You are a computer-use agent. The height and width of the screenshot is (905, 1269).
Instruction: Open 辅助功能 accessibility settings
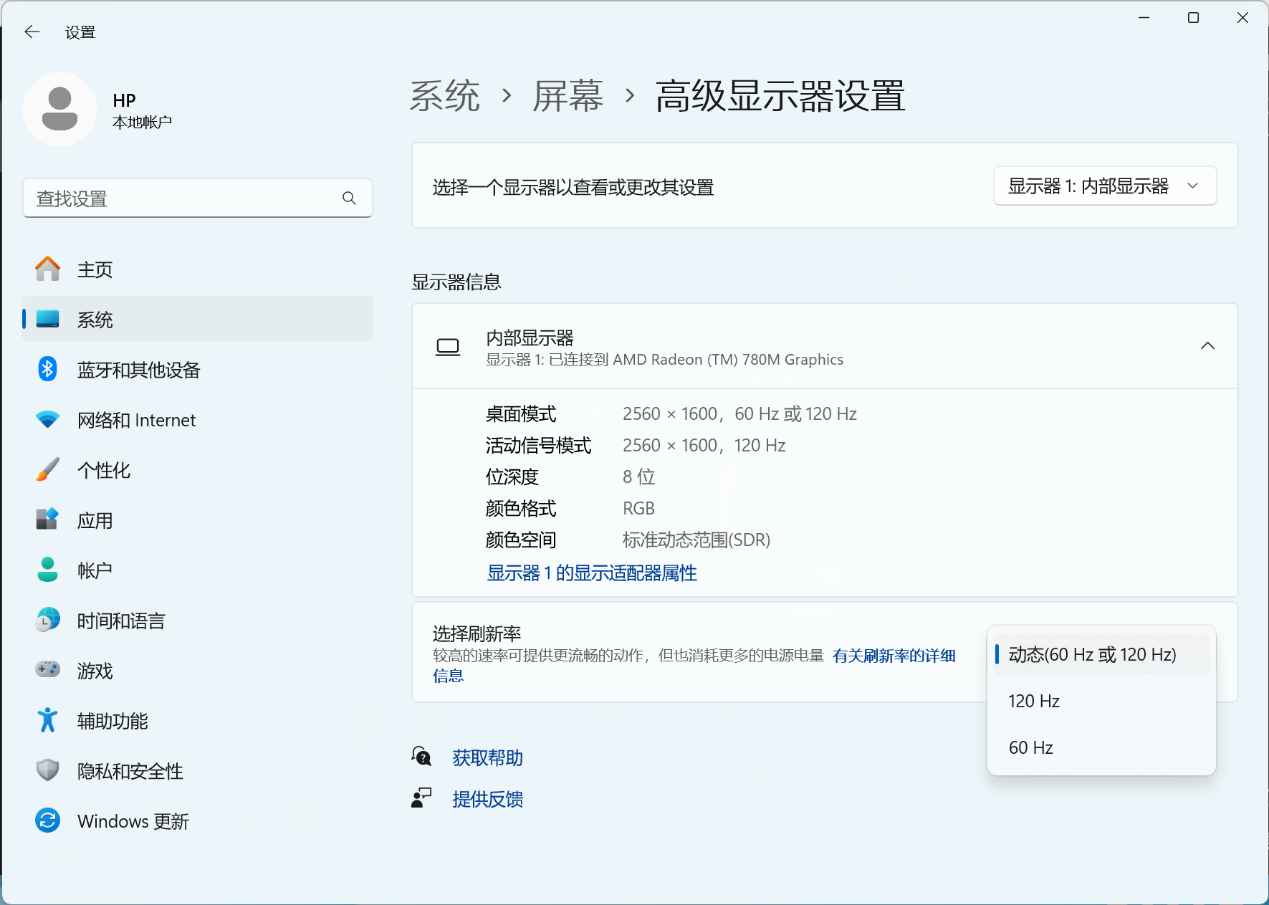pos(112,721)
